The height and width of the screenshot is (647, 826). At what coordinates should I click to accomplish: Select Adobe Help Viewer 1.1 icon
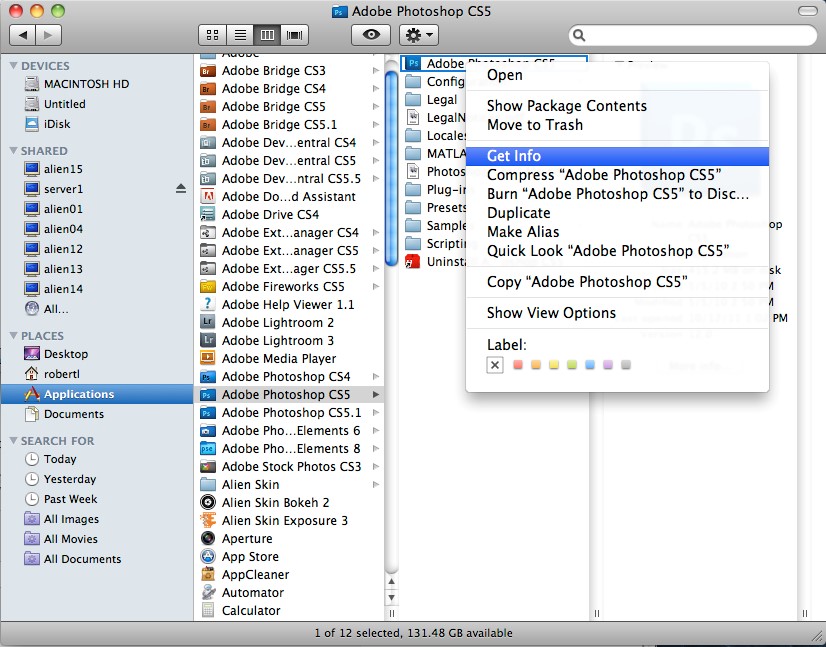coord(208,305)
